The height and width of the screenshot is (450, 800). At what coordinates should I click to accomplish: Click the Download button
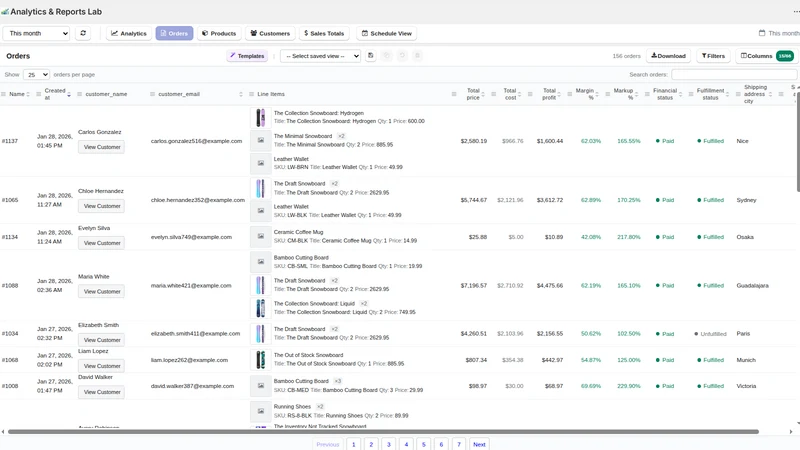click(x=668, y=56)
